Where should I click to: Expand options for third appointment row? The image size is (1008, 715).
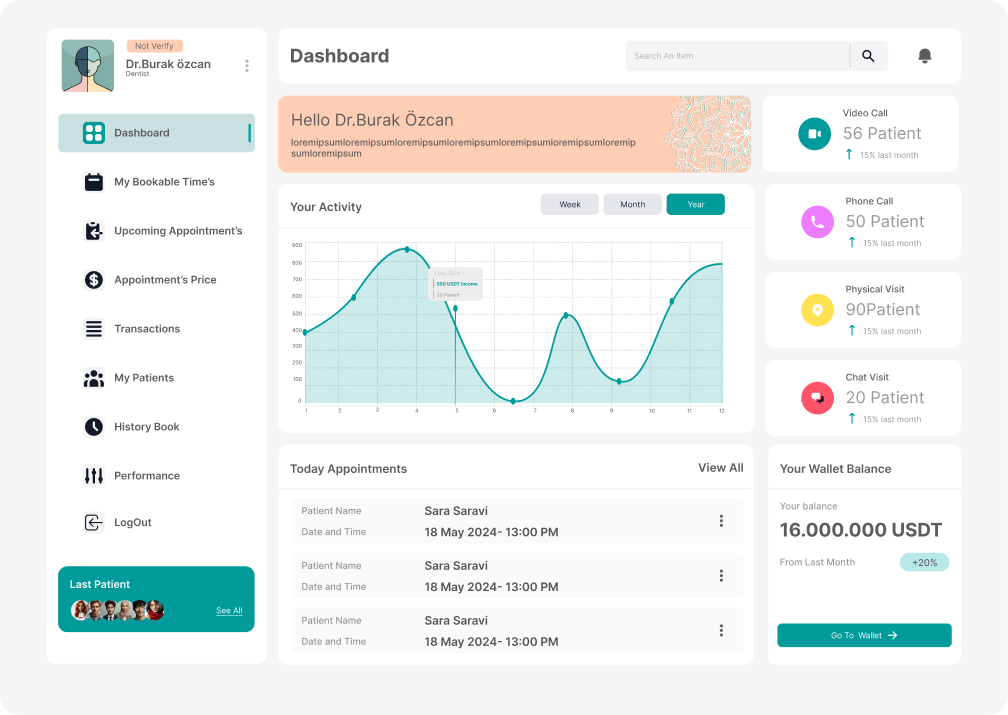pyautogui.click(x=721, y=630)
